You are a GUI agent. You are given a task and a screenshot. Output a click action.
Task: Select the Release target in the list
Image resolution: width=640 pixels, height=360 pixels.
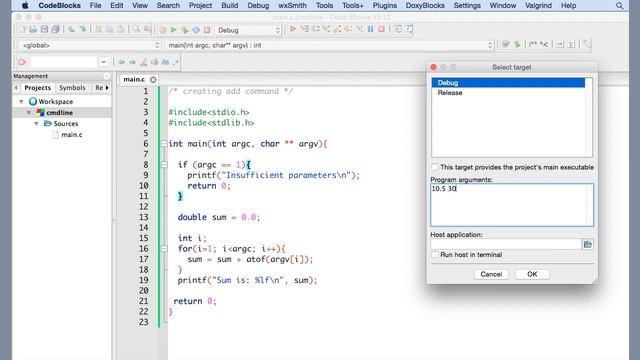[x=508, y=93]
